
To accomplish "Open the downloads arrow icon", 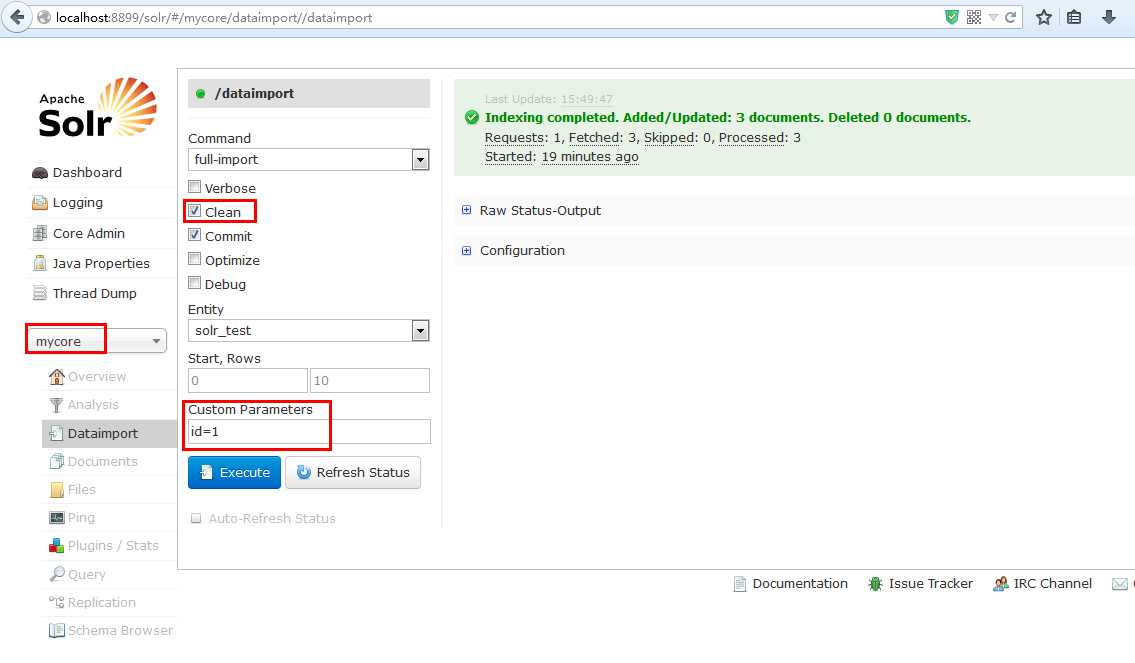I will point(1108,17).
